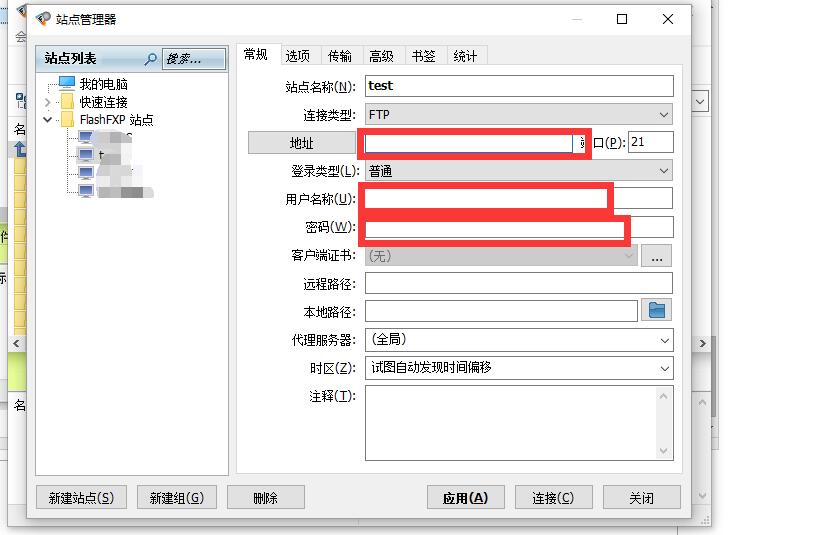Click the search magnifier icon in site list
Viewport: 813px width, 535px height.
[x=150, y=59]
